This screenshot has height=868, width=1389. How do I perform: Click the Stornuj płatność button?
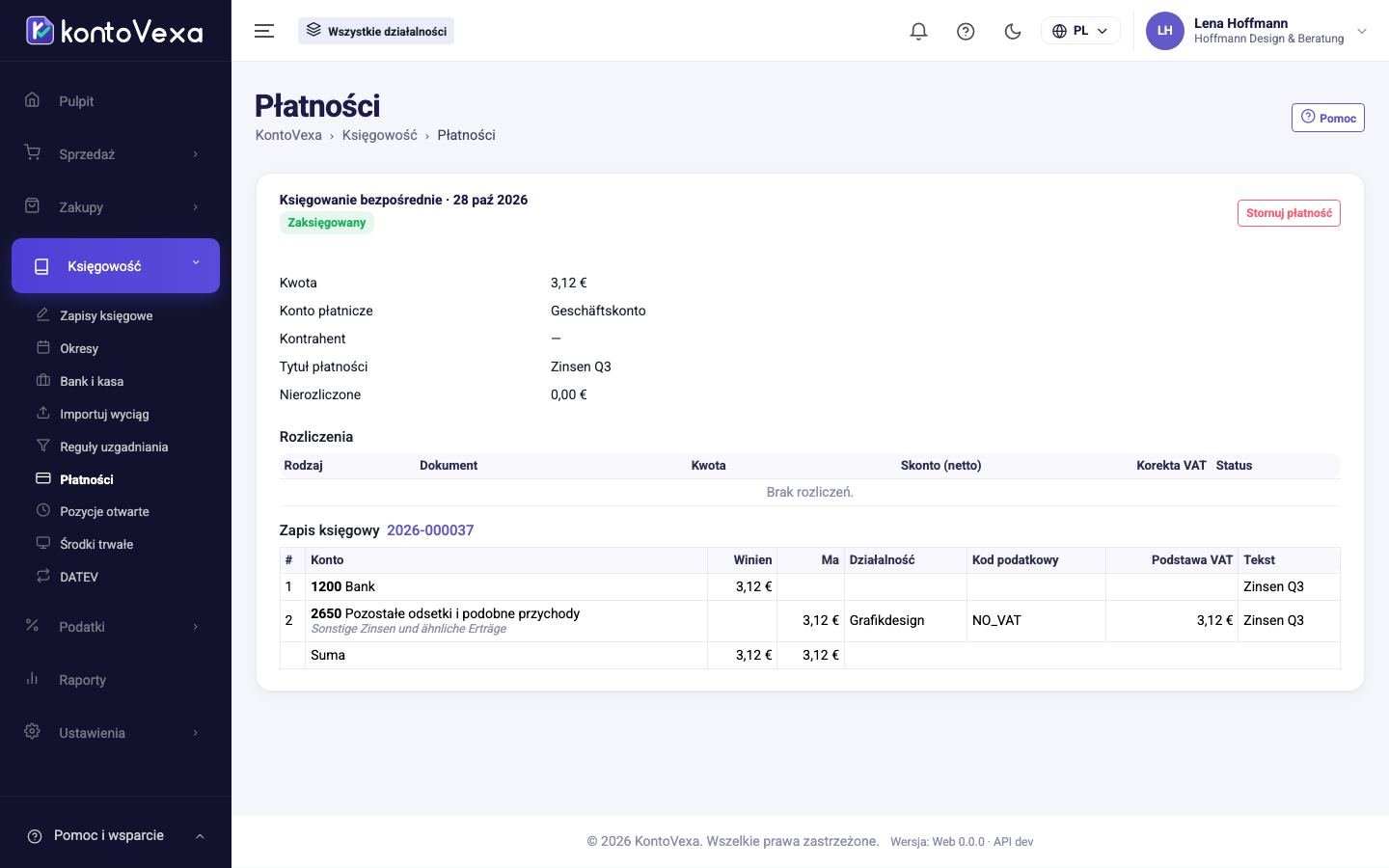click(x=1289, y=213)
